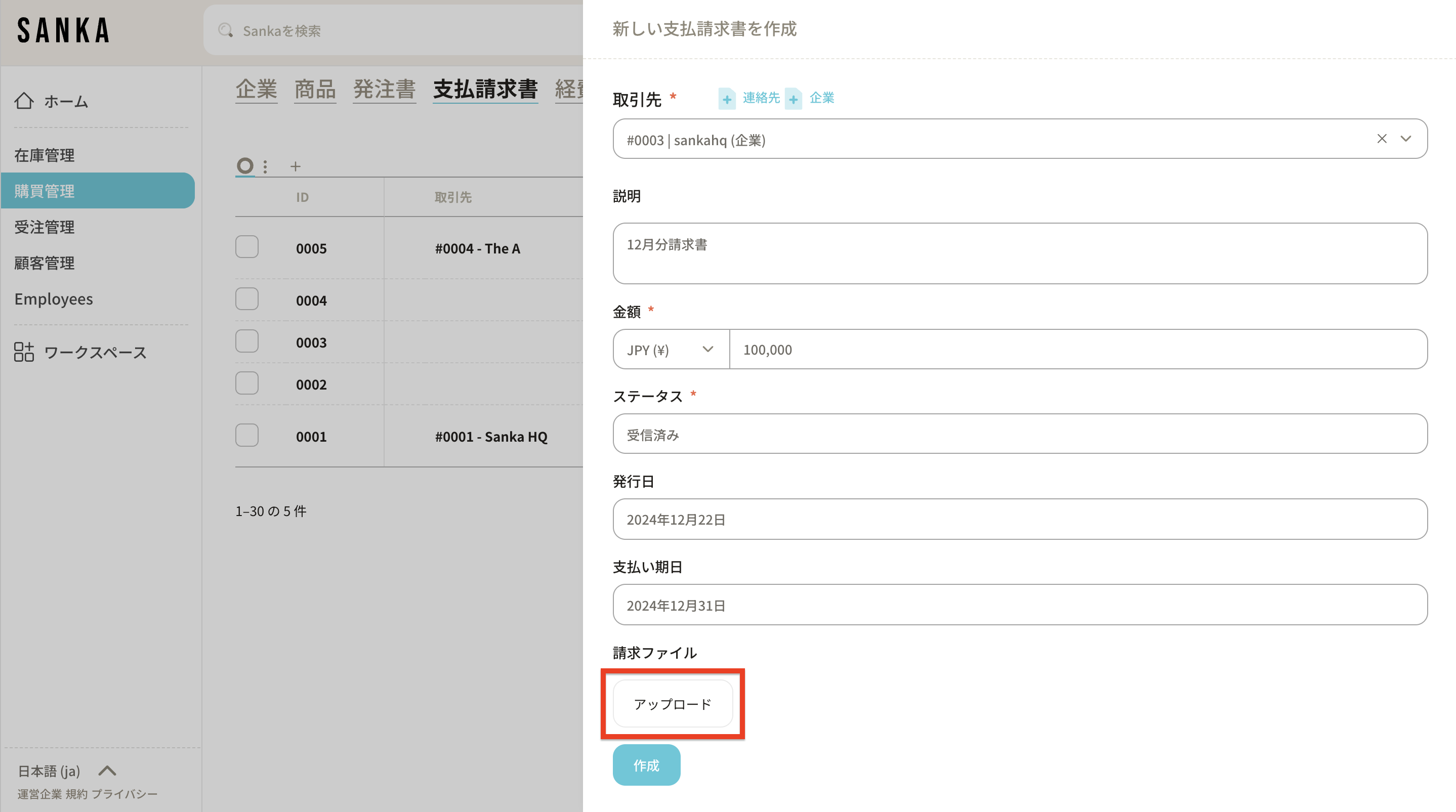This screenshot has width=1456, height=812.
Task: Expand the 取引先 dropdown chevron
Action: (x=1406, y=139)
